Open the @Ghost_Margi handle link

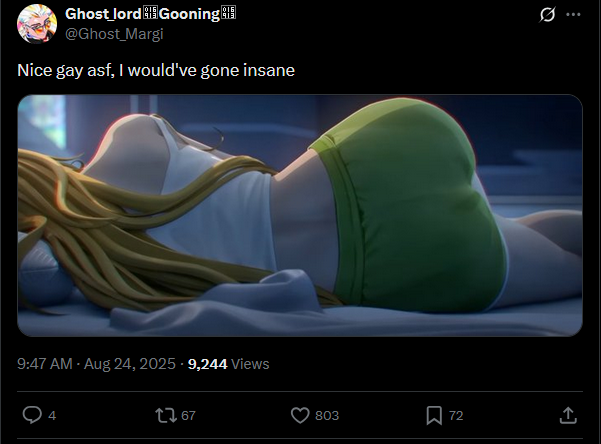114,34
